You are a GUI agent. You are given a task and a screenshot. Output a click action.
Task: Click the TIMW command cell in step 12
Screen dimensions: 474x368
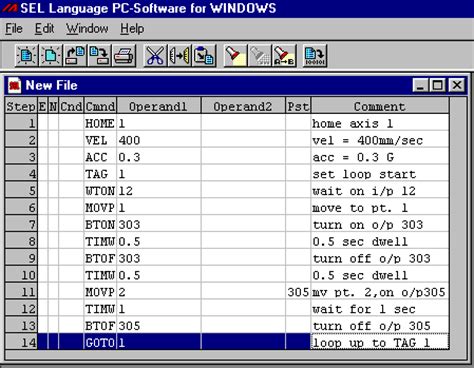click(x=100, y=309)
